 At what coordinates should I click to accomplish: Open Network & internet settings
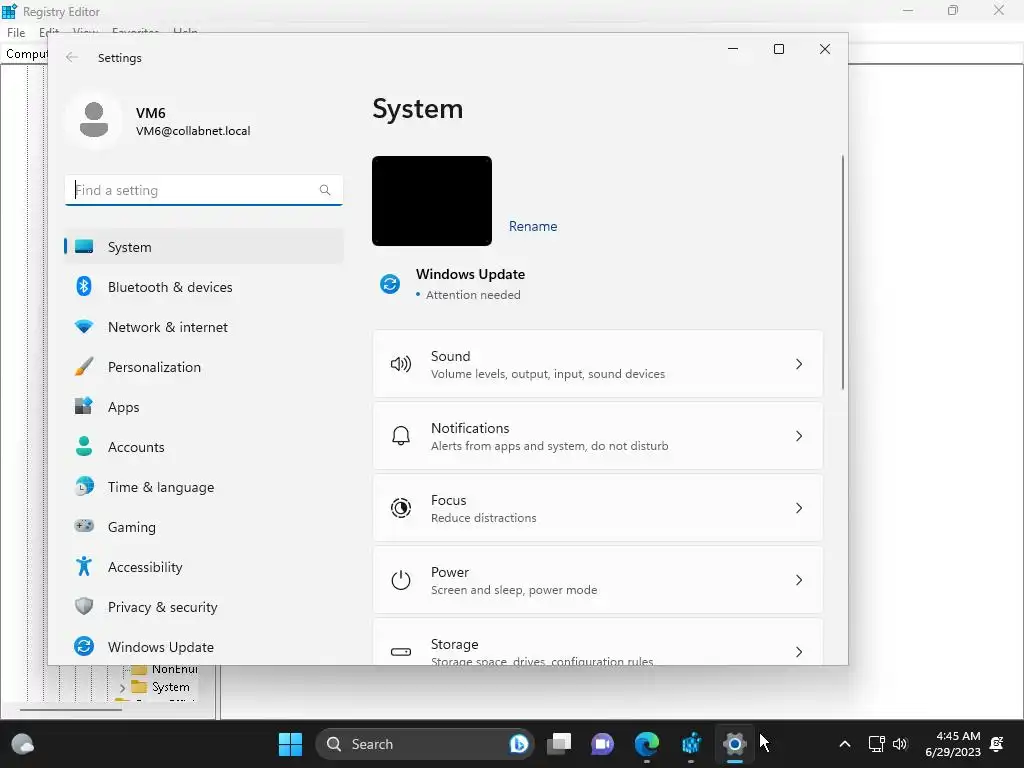204,327
